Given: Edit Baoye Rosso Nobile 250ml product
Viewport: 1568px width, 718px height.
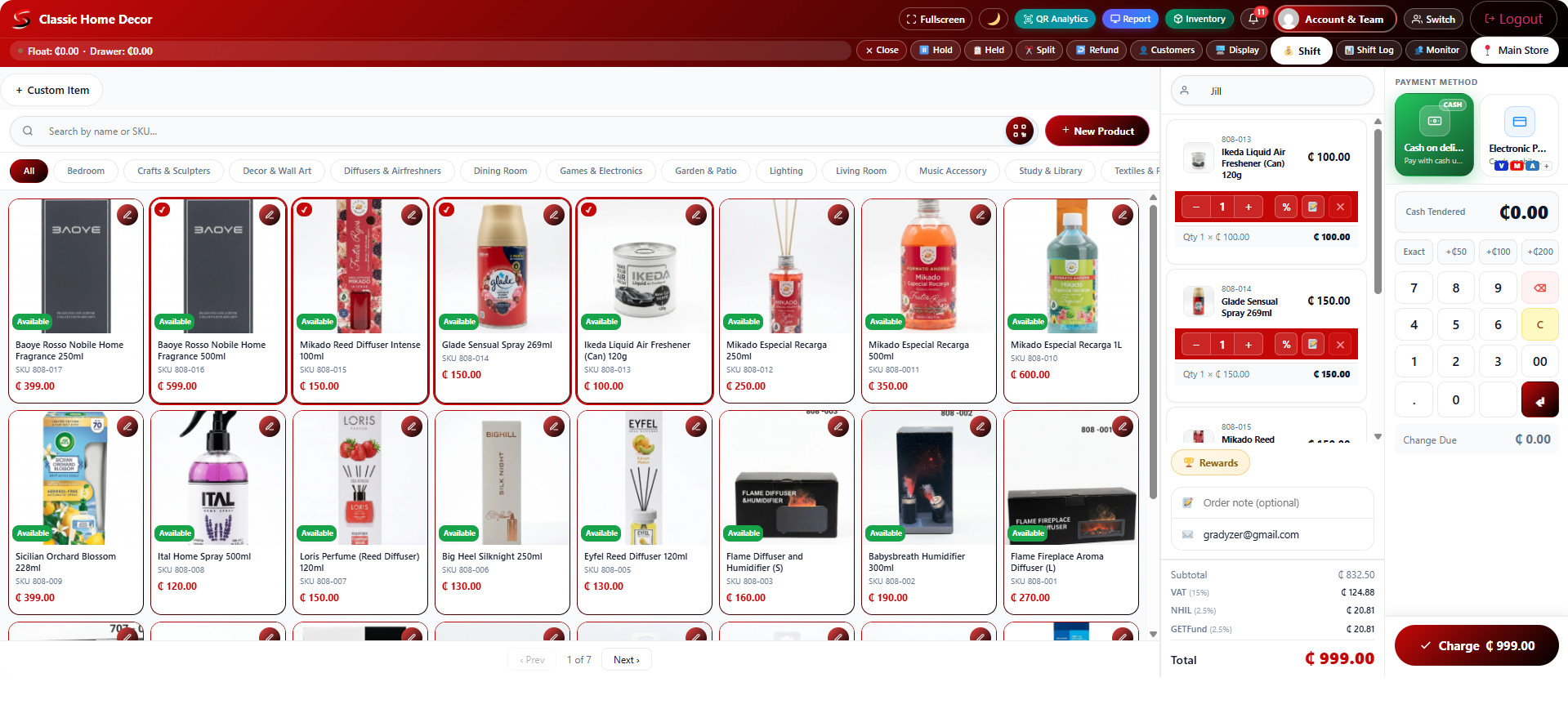Looking at the screenshot, I should coord(127,215).
